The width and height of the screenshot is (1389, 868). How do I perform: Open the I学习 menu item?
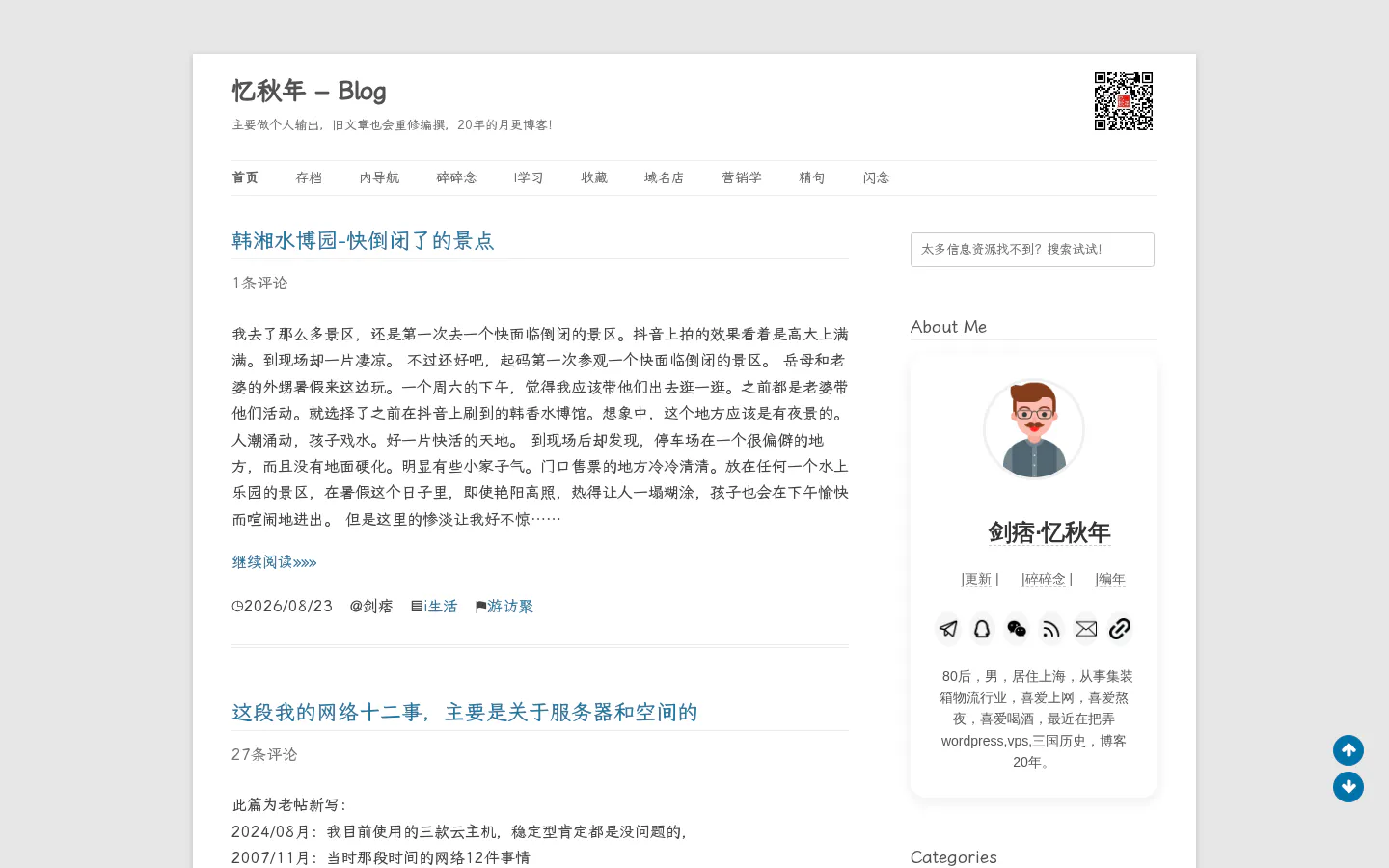pos(529,177)
